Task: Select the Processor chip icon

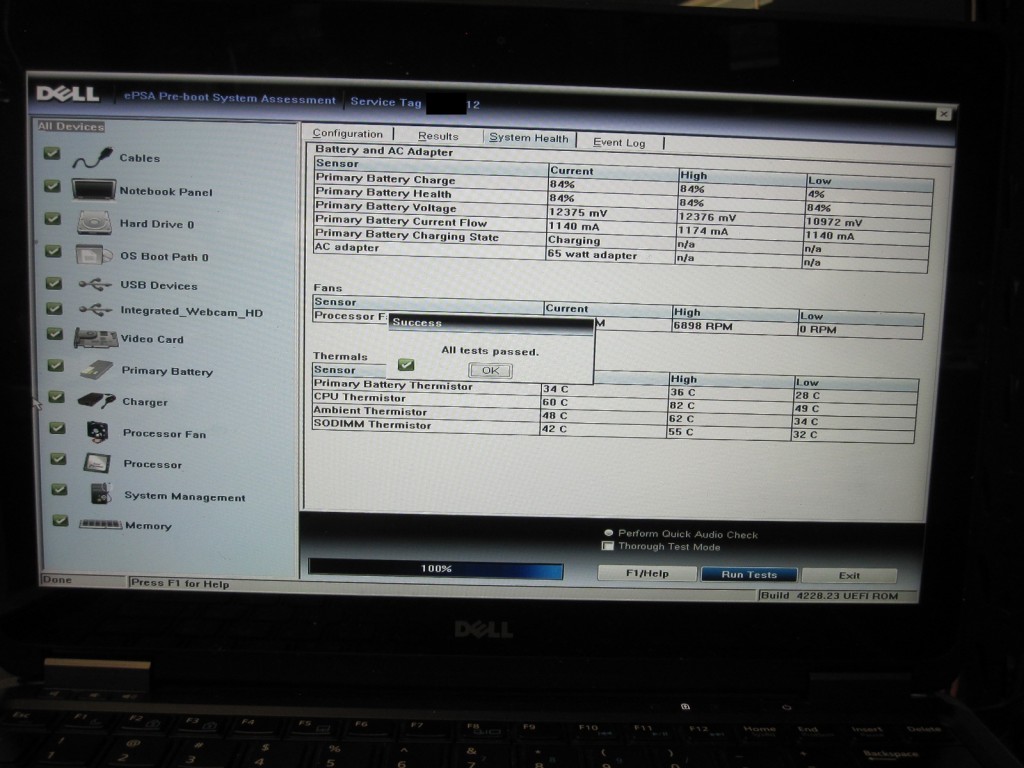Action: point(97,462)
